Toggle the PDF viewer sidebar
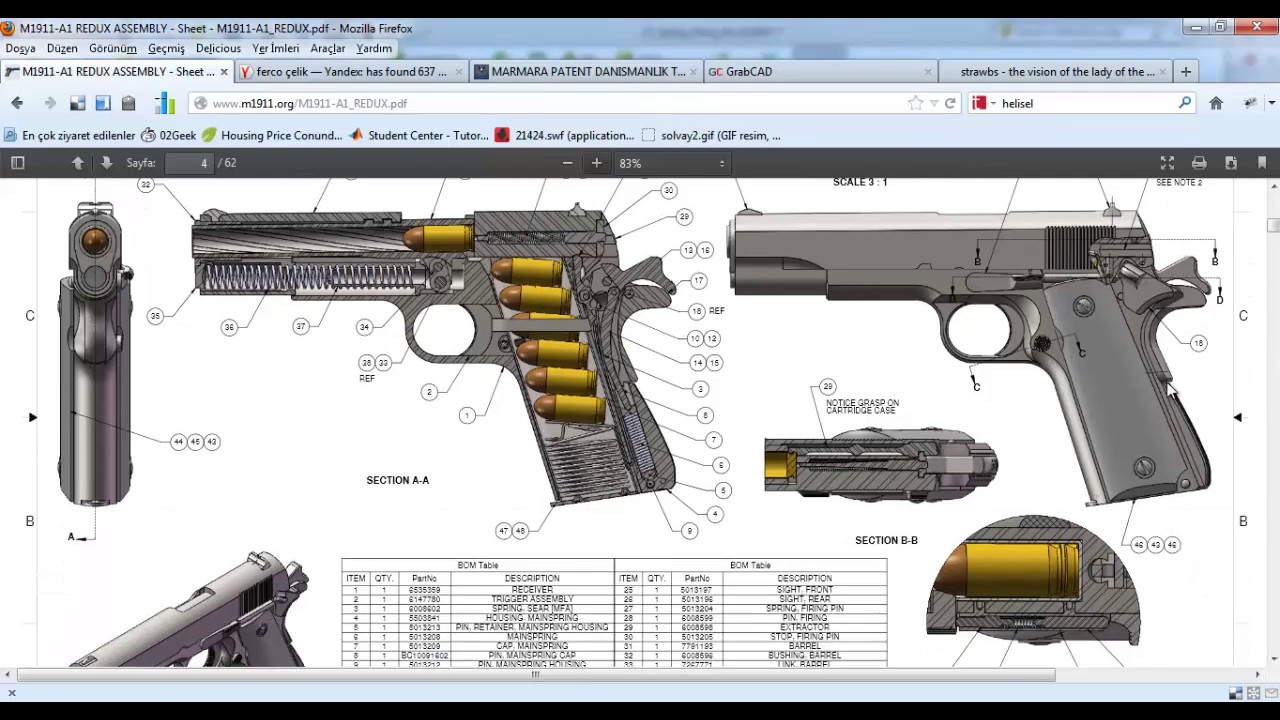The image size is (1280, 720). pyautogui.click(x=17, y=163)
